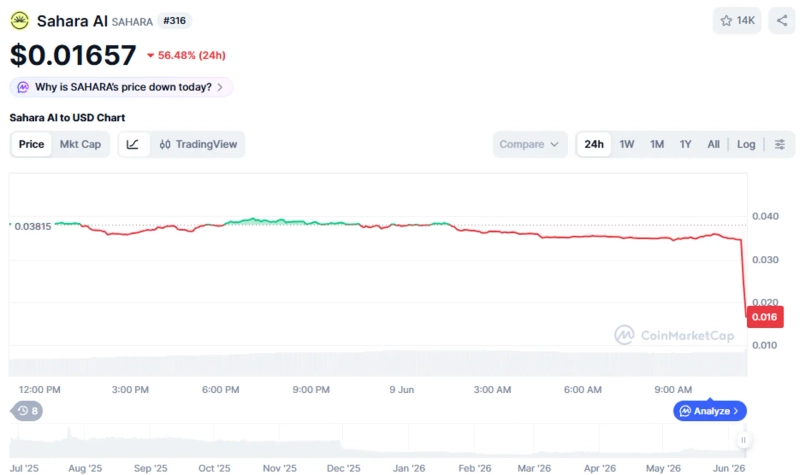Switch chart to Mkt Cap
The height and width of the screenshot is (475, 800).
pos(80,144)
